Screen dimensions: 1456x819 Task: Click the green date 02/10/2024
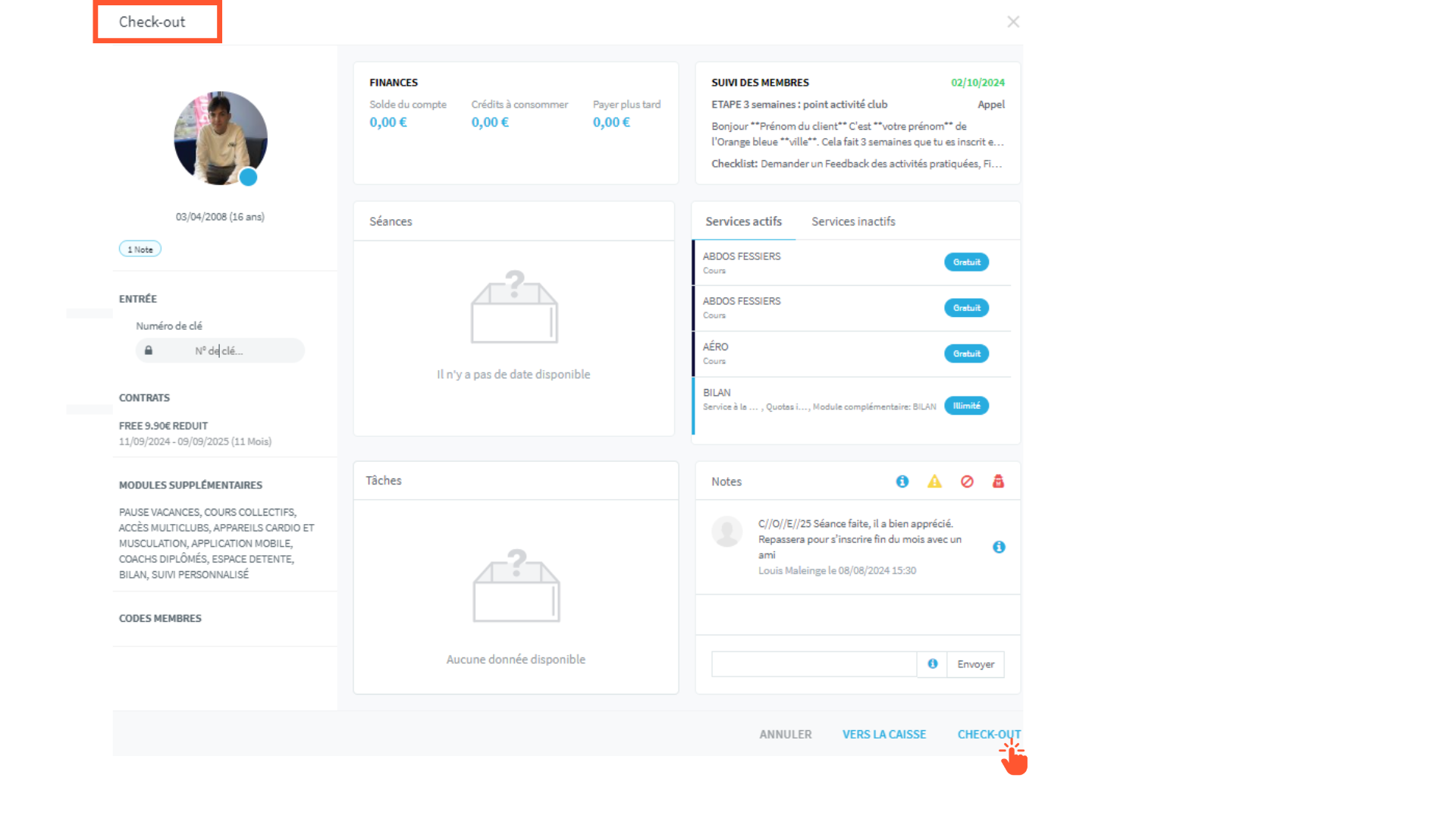[x=977, y=83]
